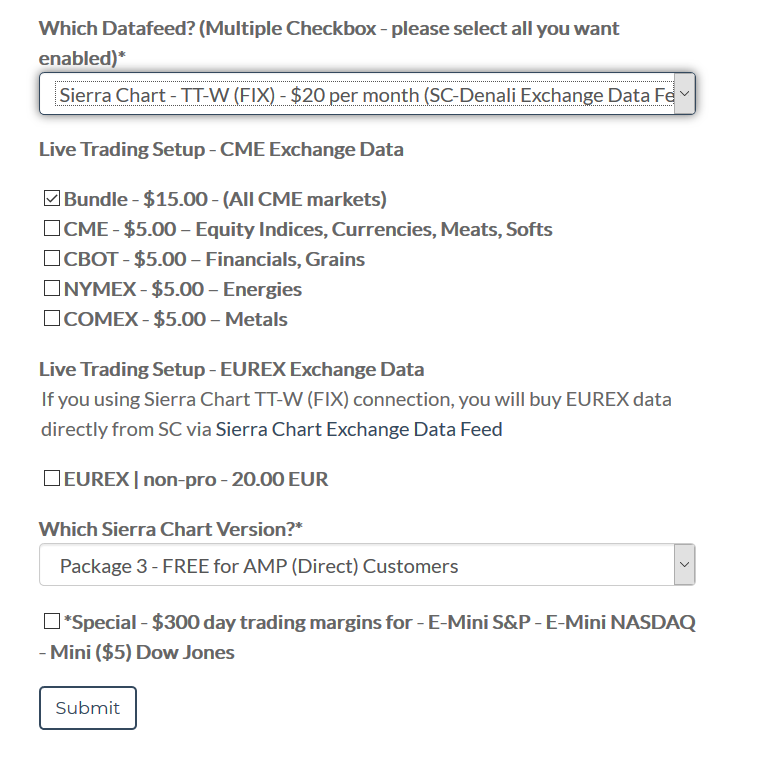The image size is (768, 769).
Task: Click the "Financials, Grains" label text
Action: [x=285, y=259]
